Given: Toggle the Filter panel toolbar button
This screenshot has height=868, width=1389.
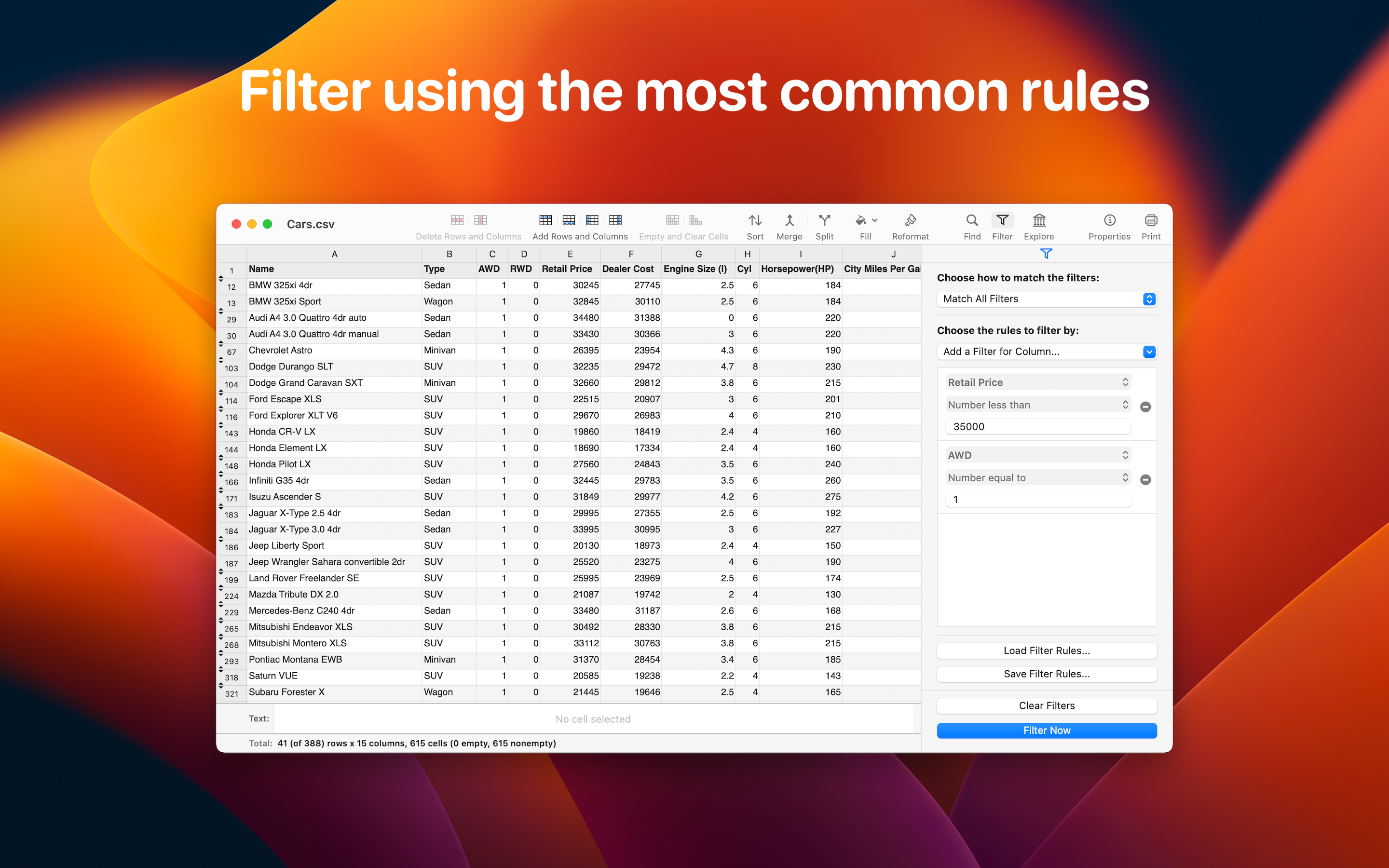Looking at the screenshot, I should (x=1002, y=221).
